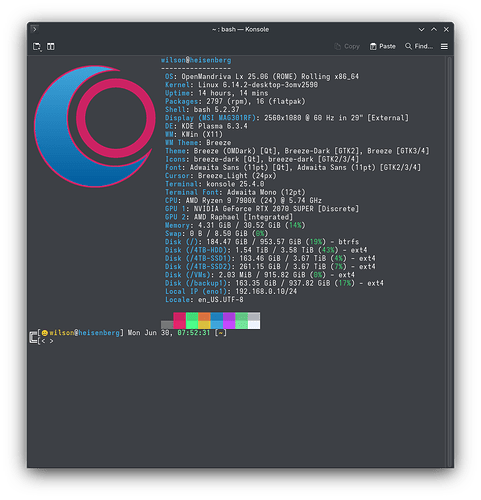
Task: Click the blue color block
Action: pos(217,320)
